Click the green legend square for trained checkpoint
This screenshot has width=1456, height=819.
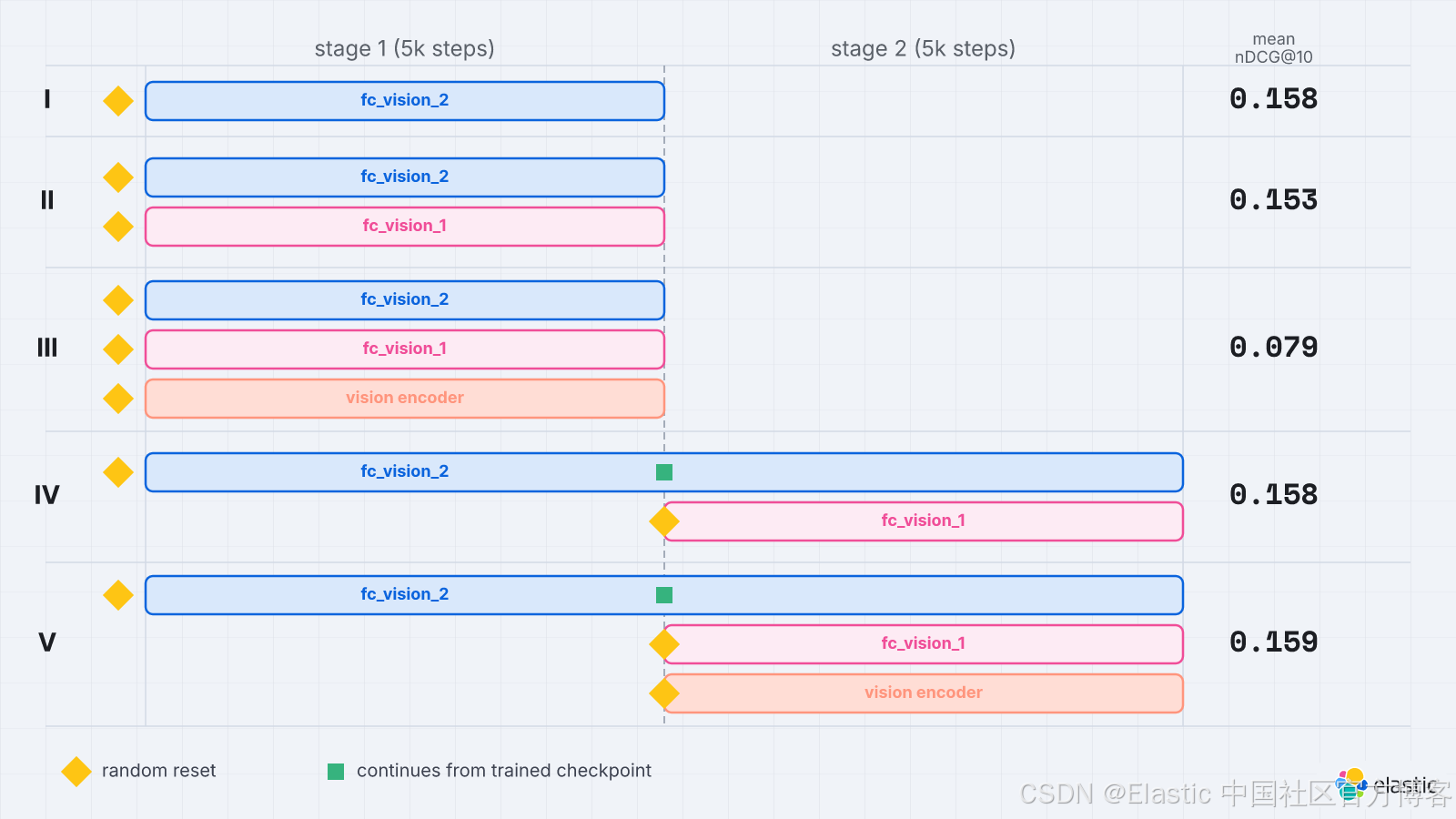(336, 772)
